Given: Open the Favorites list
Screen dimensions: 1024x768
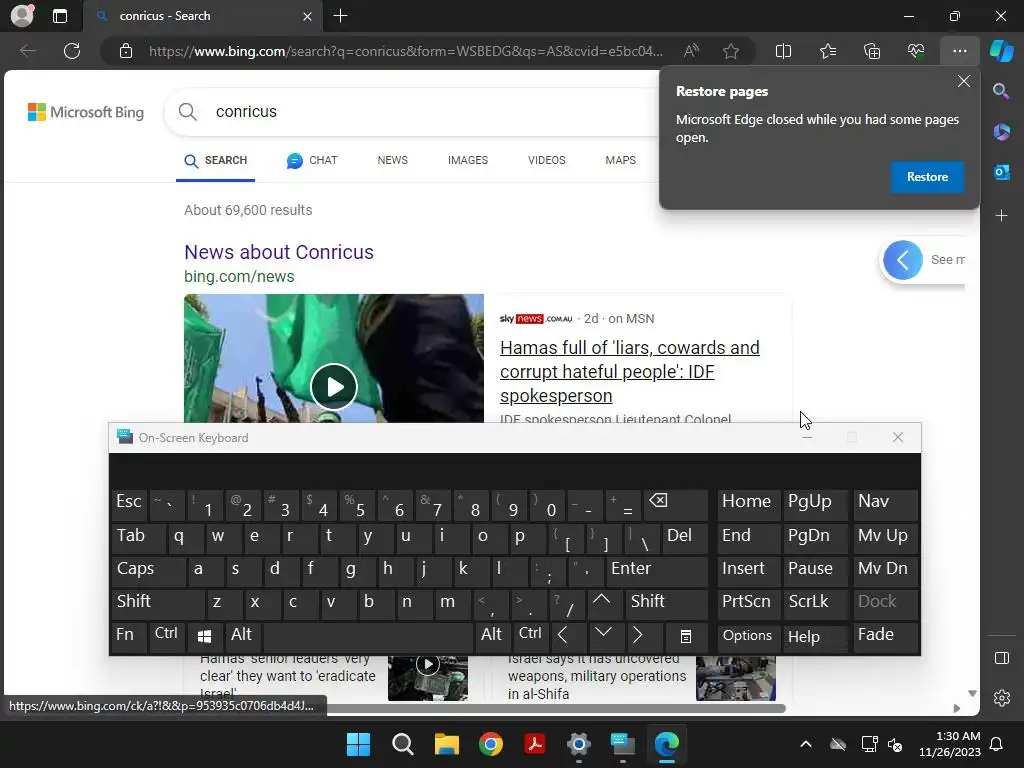Looking at the screenshot, I should (827, 51).
